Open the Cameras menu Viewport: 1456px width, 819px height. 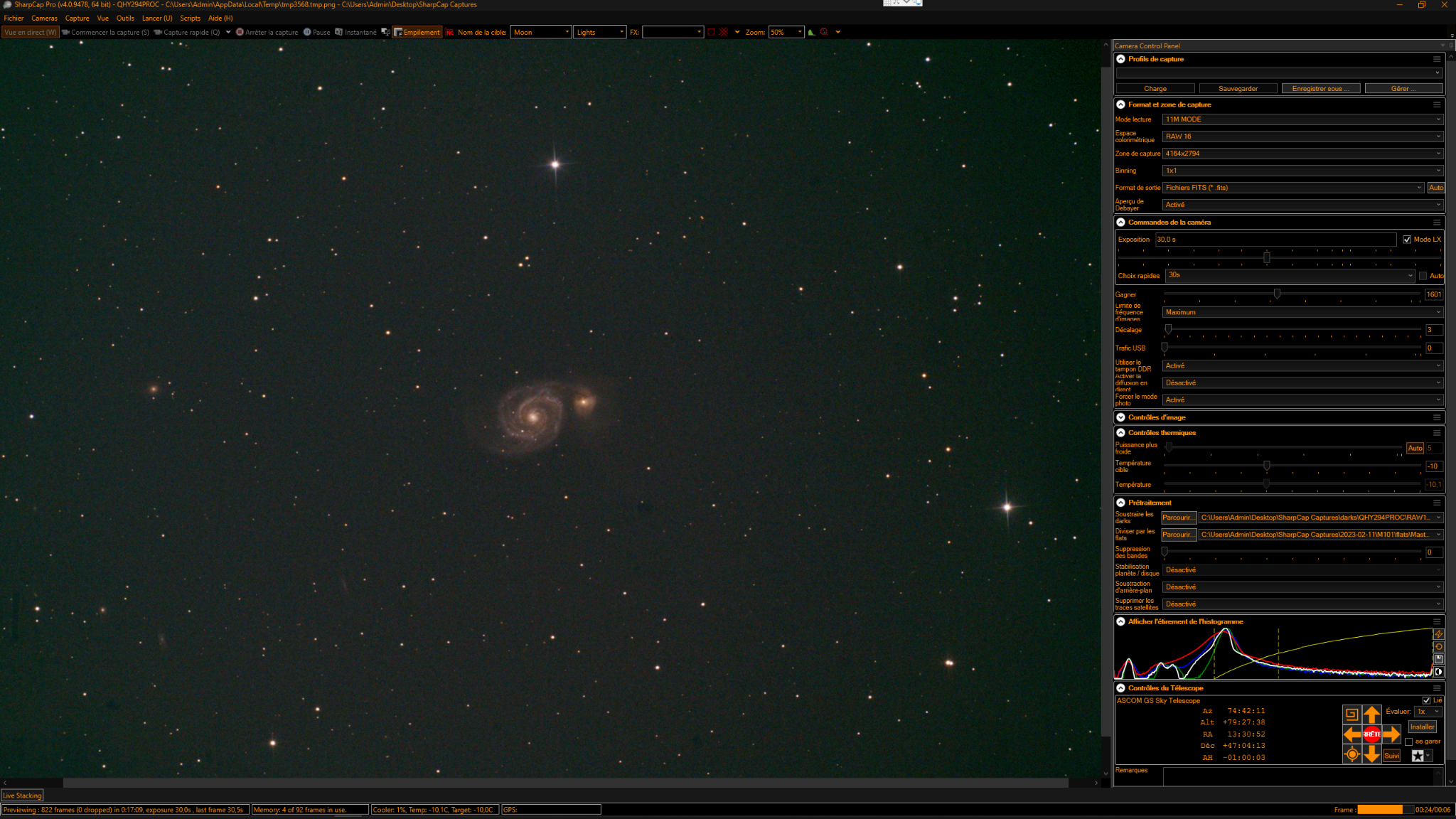coord(44,18)
